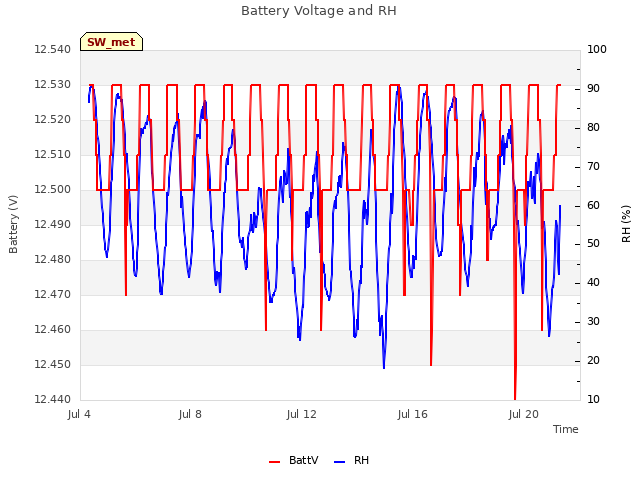Screen dimensions: 640x480
Task: Click the 60 value on RH axis
Action: 593,205
